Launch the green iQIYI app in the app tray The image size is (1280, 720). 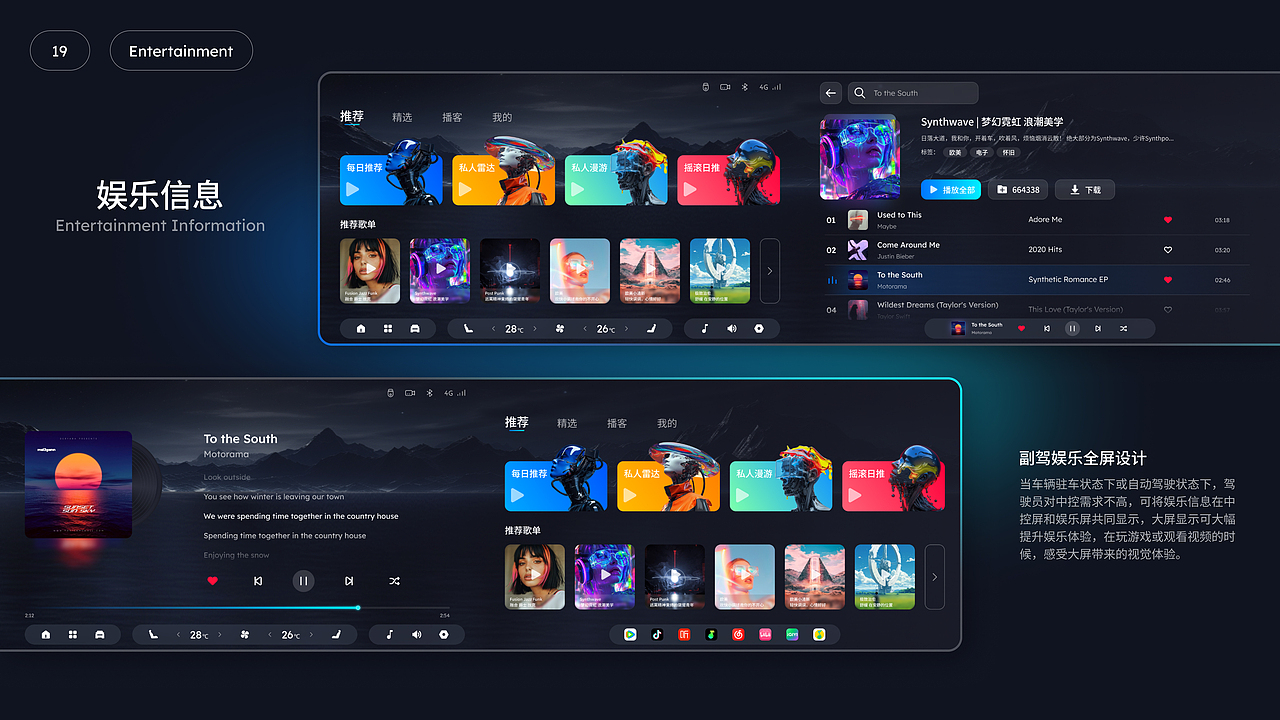792,634
